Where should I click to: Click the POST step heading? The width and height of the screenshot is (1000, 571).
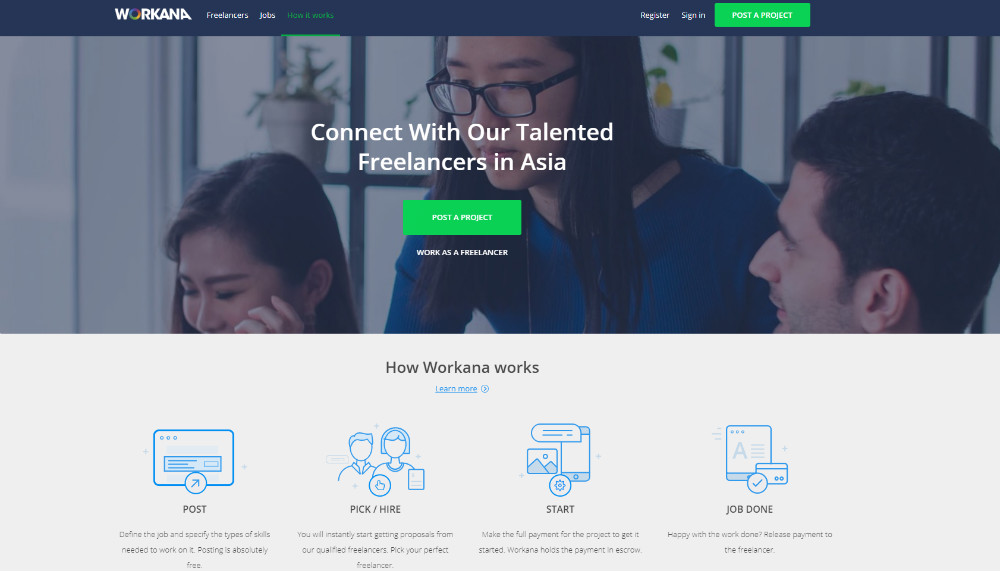pyautogui.click(x=195, y=509)
